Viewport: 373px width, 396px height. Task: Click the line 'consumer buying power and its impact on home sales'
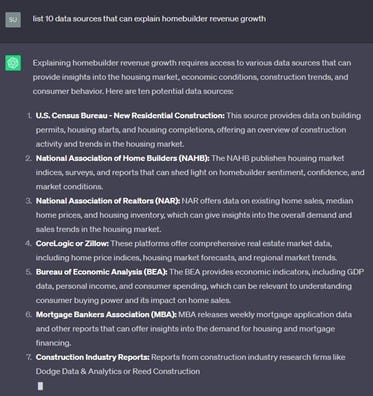coord(133,300)
